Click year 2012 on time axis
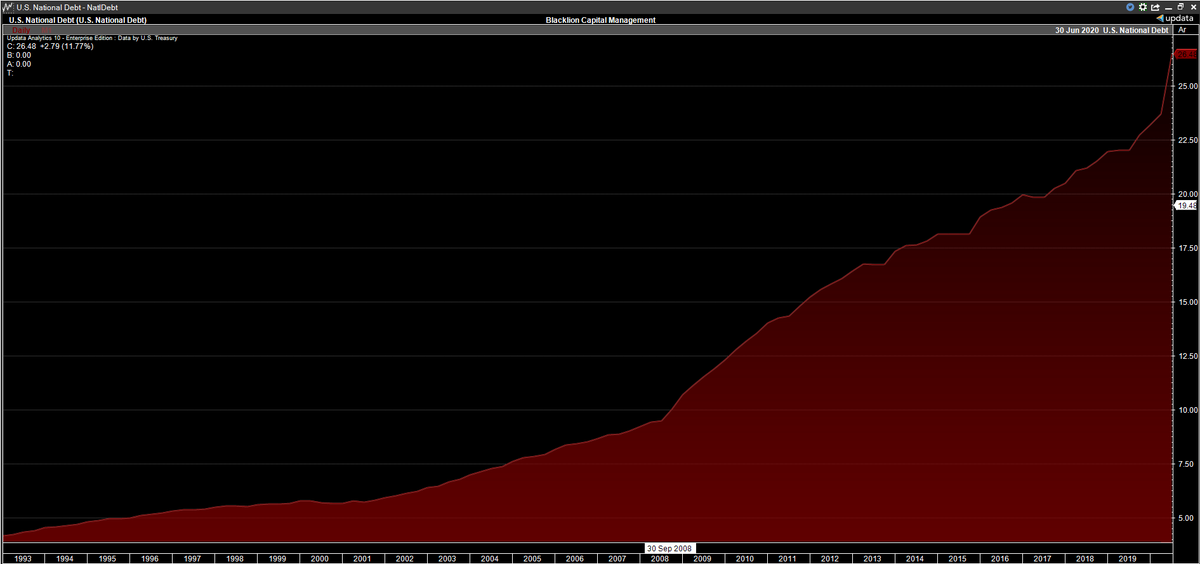 point(829,559)
